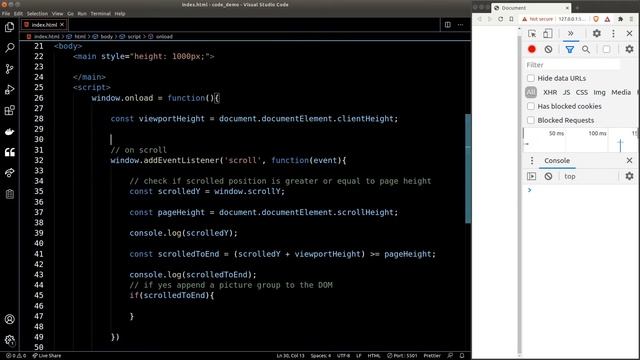
Task: Click the editor vertical scrollbar thumb
Action: (468, 168)
